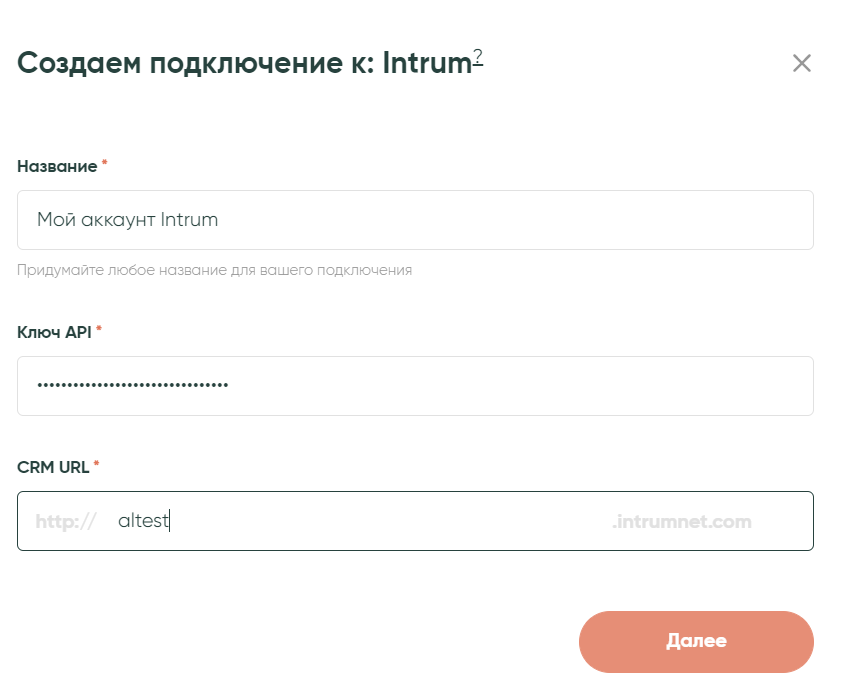Click the Далее button
This screenshot has width=841, height=693.
696,641
